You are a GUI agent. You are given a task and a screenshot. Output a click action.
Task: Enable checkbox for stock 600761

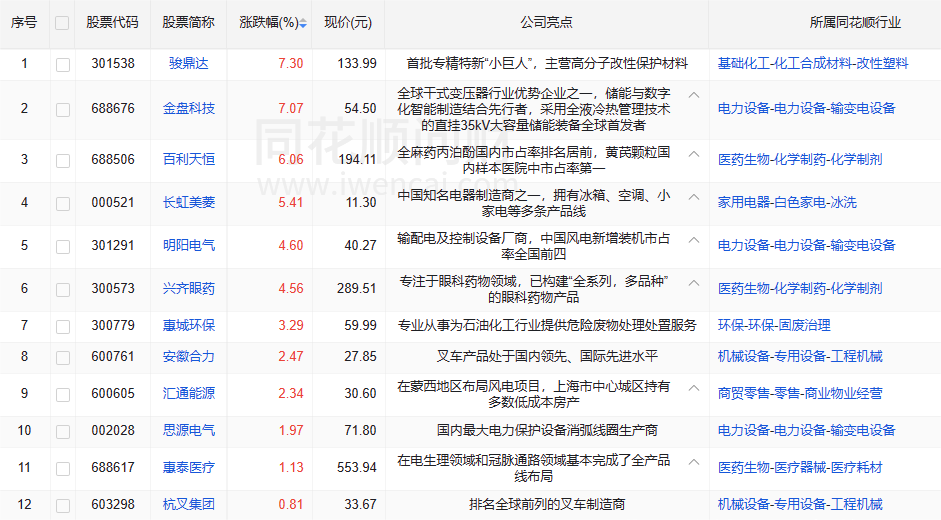62,358
